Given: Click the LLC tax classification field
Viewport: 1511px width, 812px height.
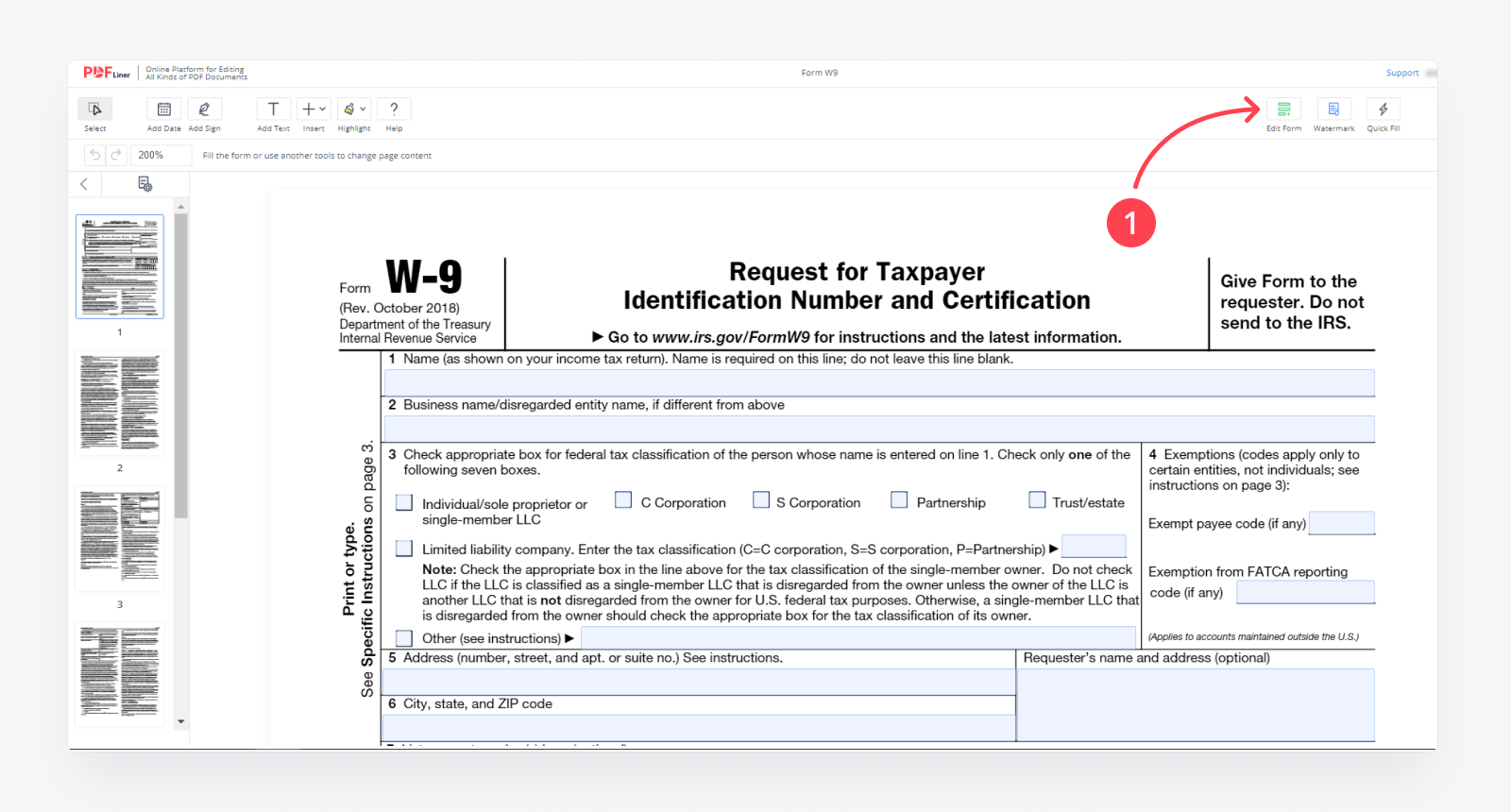Looking at the screenshot, I should tap(1094, 546).
